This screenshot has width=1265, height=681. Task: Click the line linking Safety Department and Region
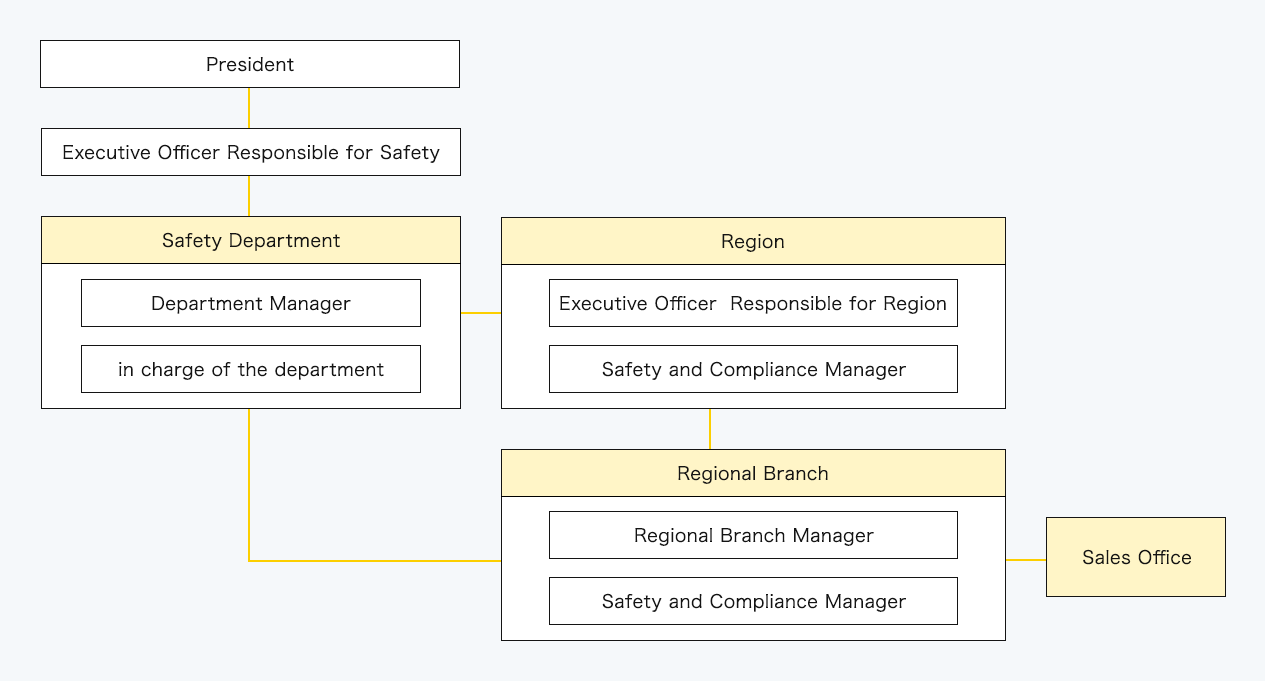(480, 313)
